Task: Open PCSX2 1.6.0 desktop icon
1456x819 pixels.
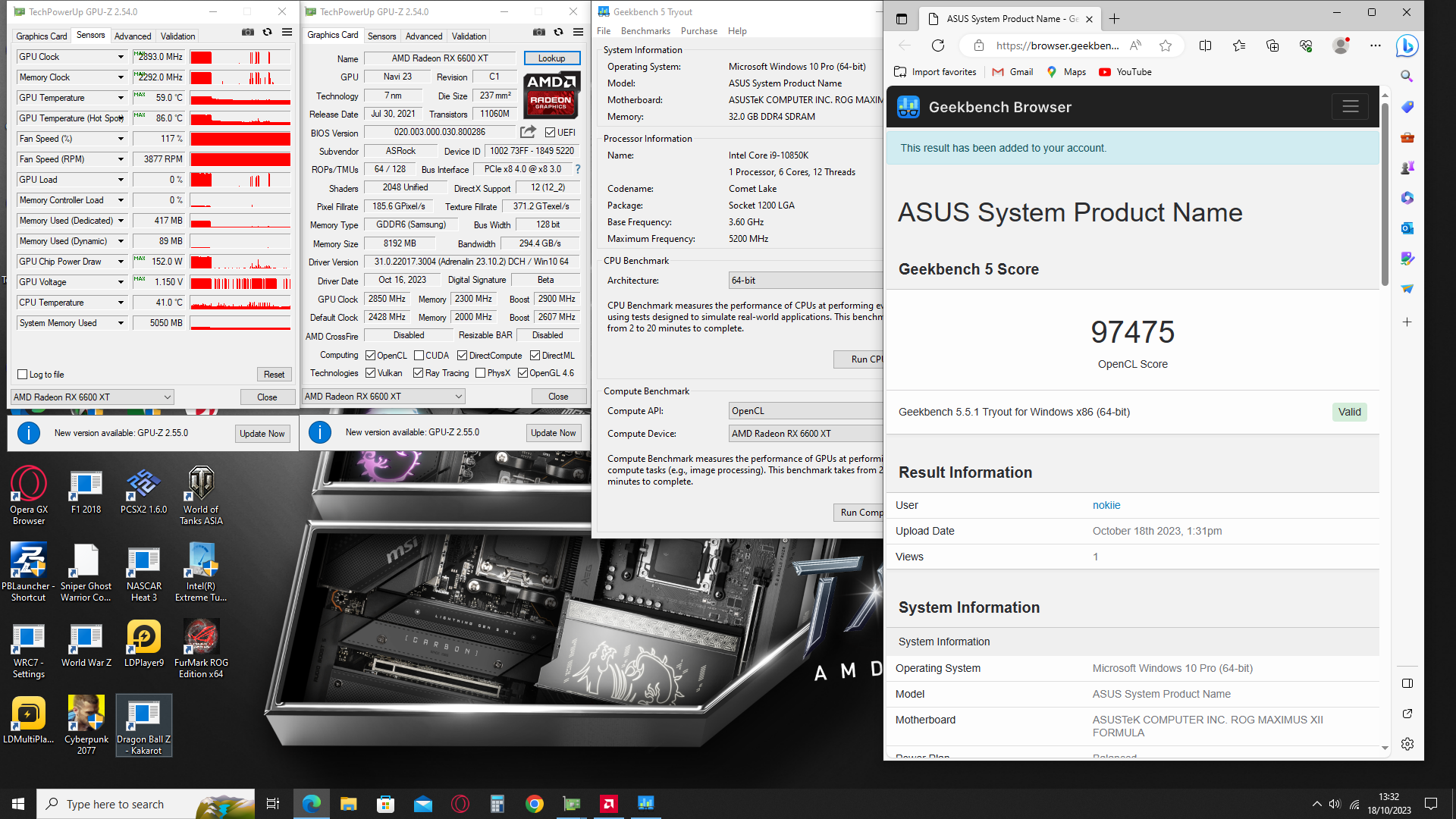Action: point(143,491)
